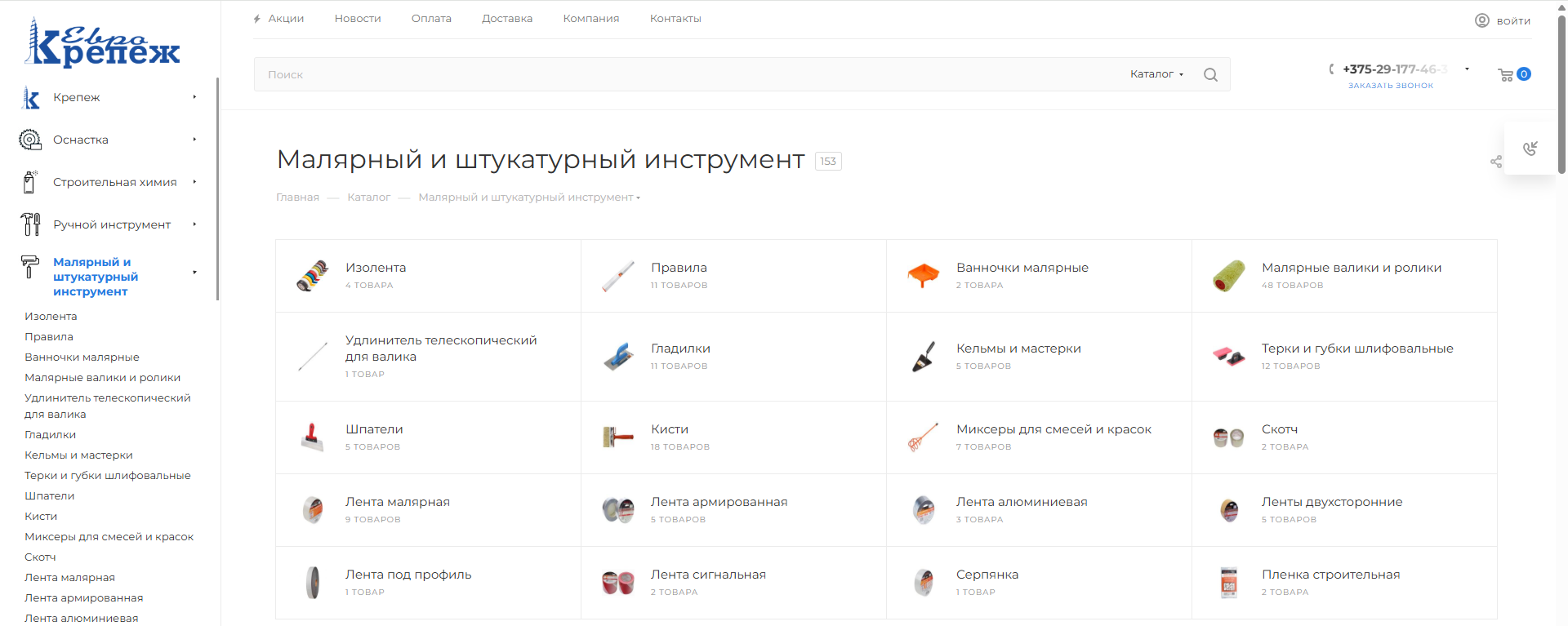The width and height of the screenshot is (1568, 626).
Task: Open the Лента под профиль category link
Action: click(408, 575)
